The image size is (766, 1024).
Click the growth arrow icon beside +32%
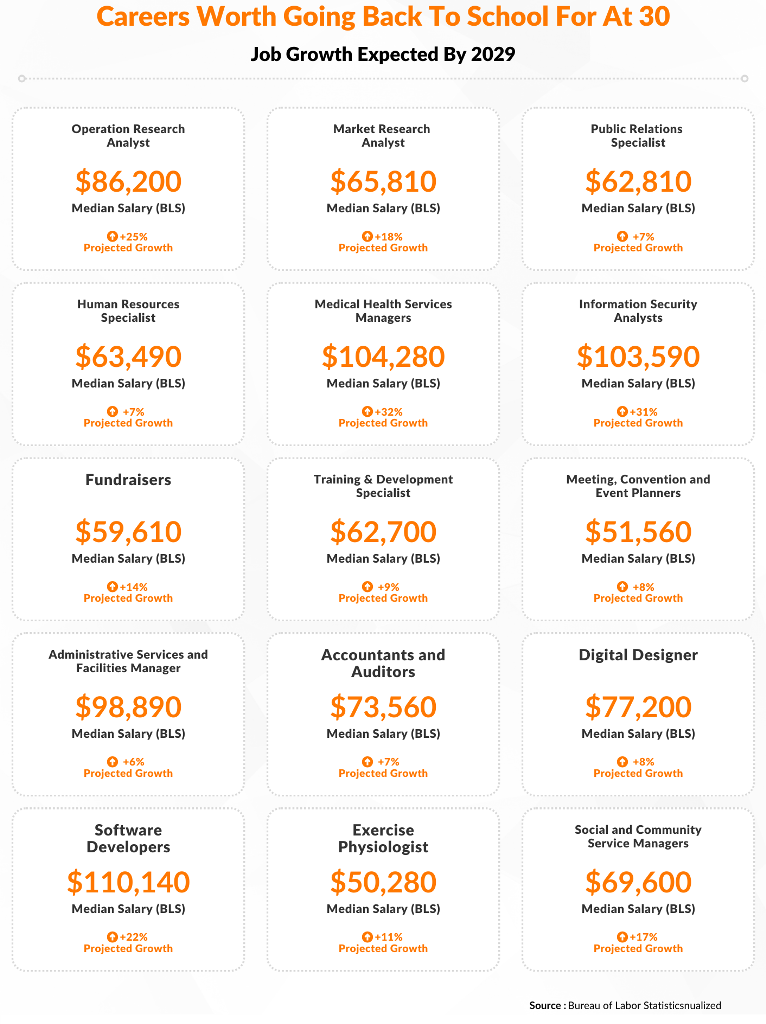coord(368,411)
